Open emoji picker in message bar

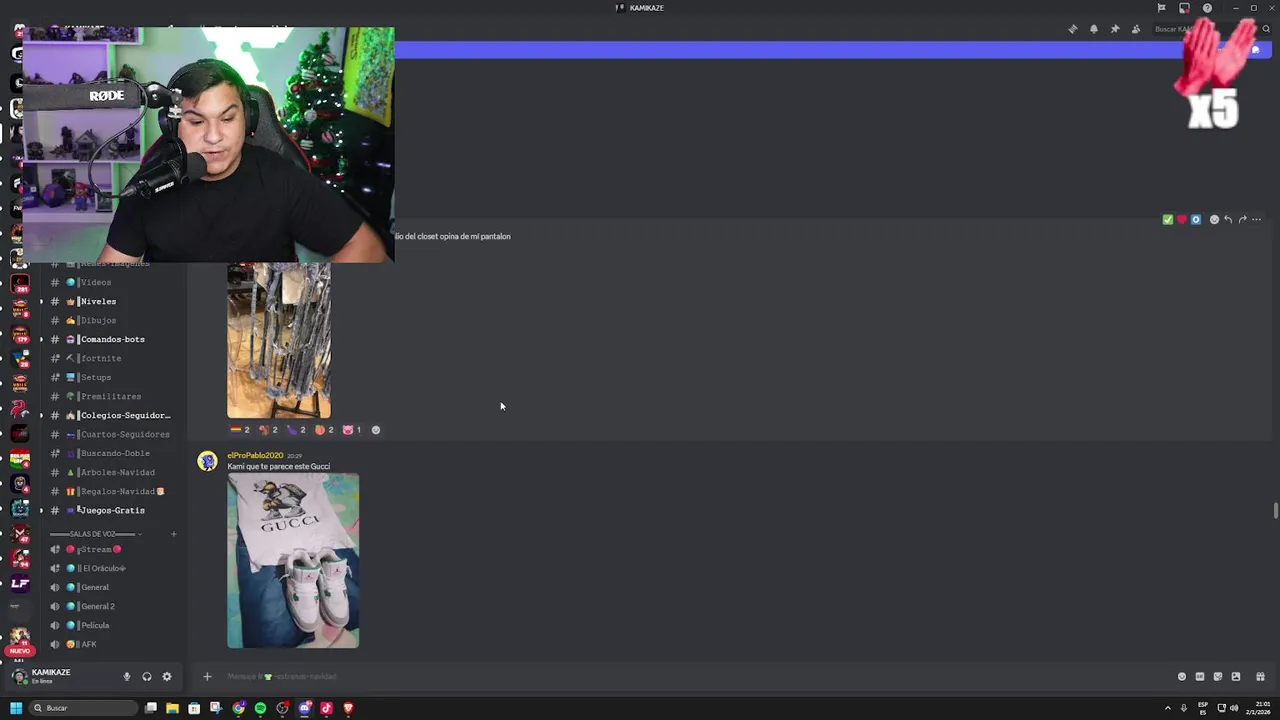pos(1182,677)
